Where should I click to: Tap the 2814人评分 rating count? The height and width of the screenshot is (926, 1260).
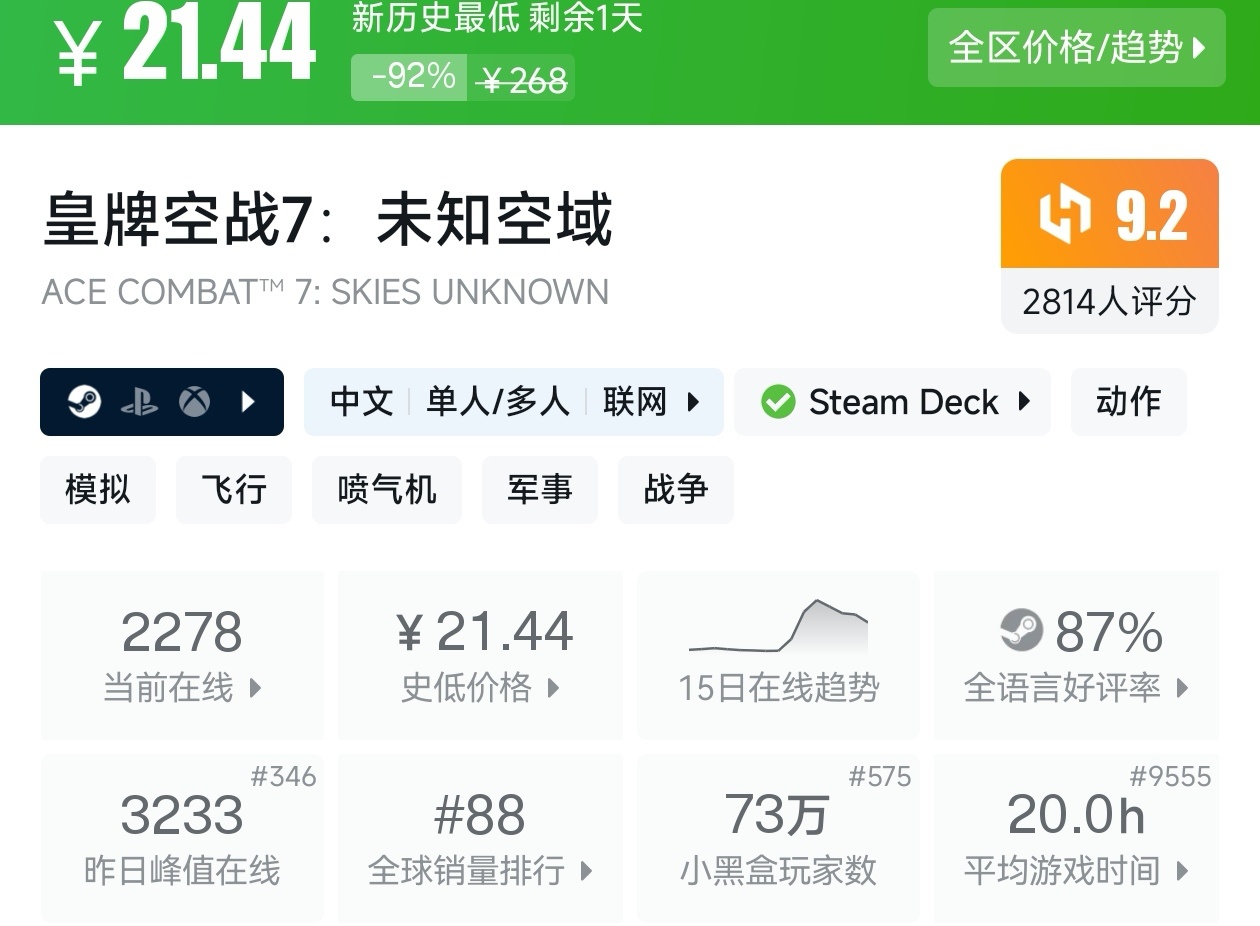coord(1110,301)
